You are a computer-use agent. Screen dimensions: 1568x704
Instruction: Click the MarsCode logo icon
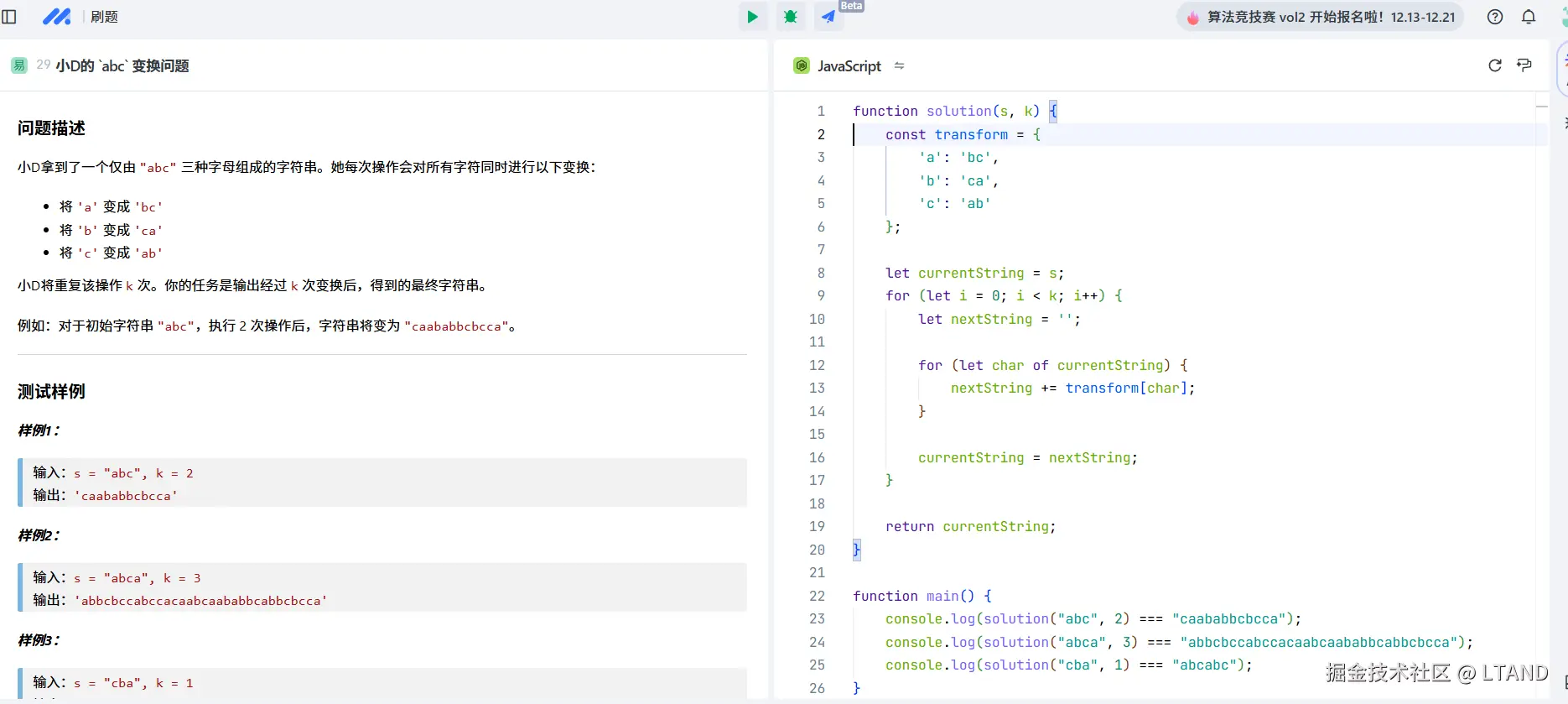point(56,17)
